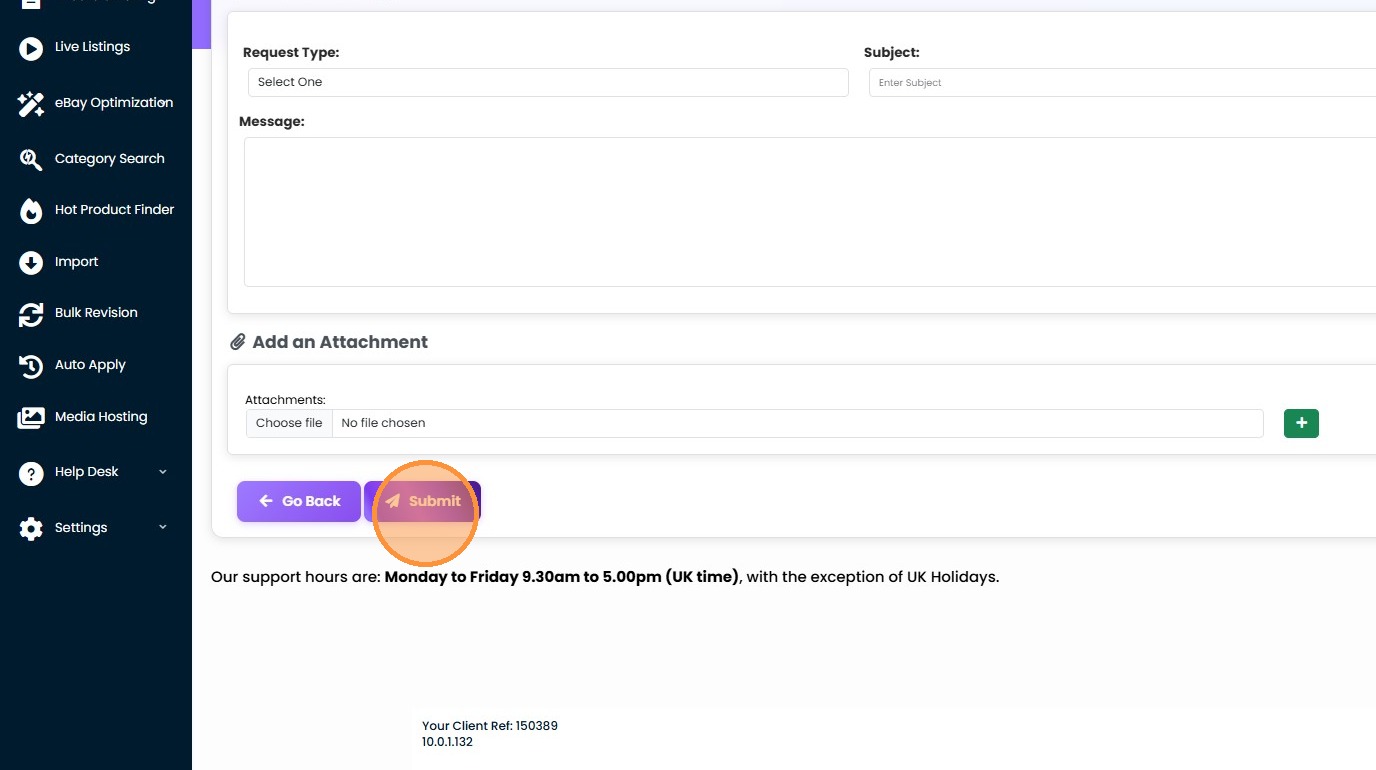
Task: Click the Help Desk question mark icon
Action: coord(31,473)
